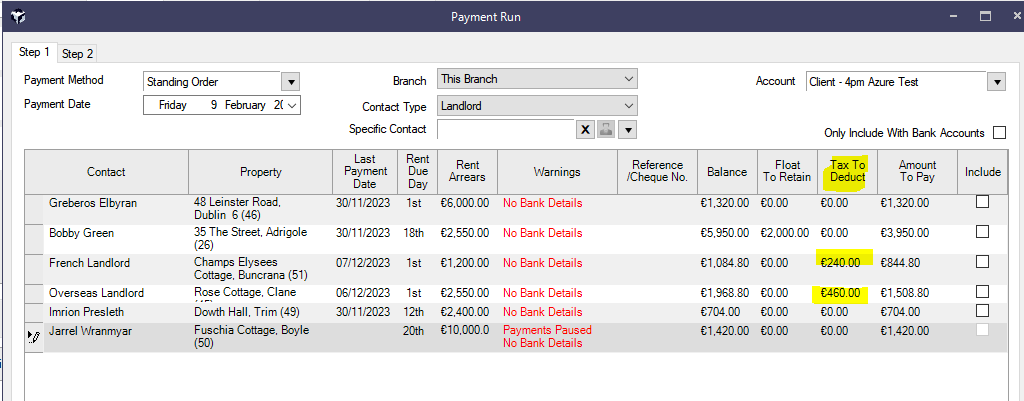Select the Step 1 tab
The width and height of the screenshot is (1024, 401).
(34, 52)
